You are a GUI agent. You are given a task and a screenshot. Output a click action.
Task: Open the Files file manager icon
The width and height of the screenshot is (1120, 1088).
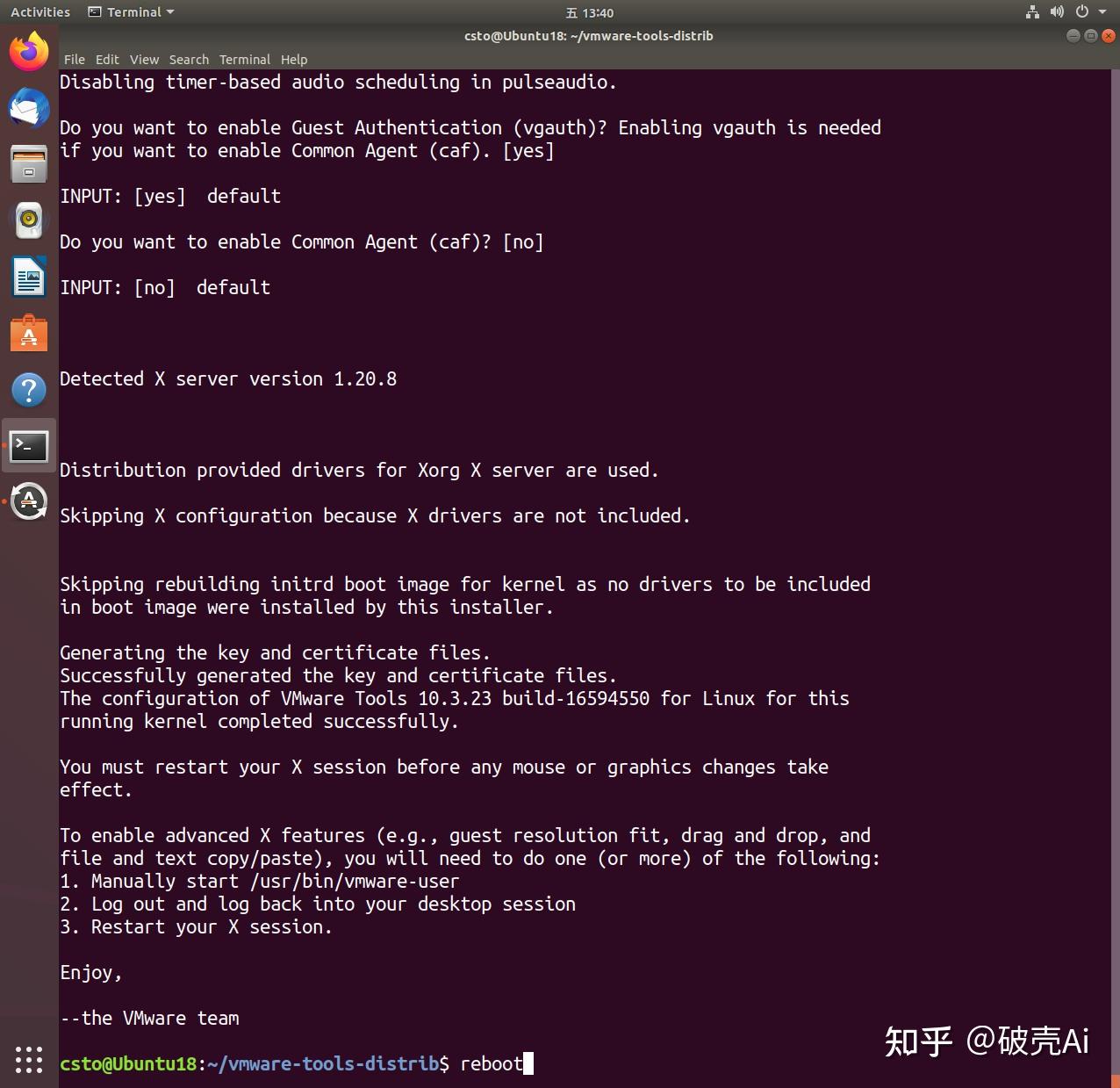pyautogui.click(x=28, y=163)
